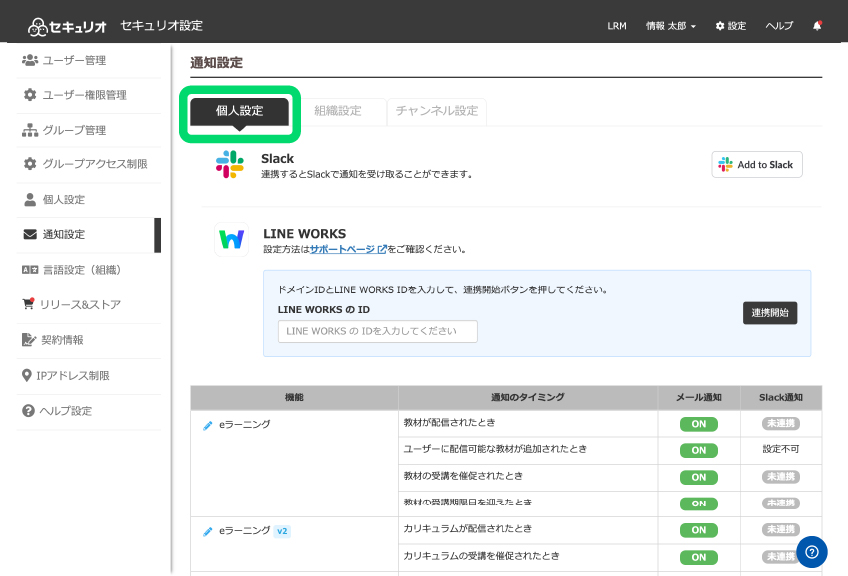Switch to the 組織設定 tab
Viewport: 848px width, 576px height.
pos(337,111)
